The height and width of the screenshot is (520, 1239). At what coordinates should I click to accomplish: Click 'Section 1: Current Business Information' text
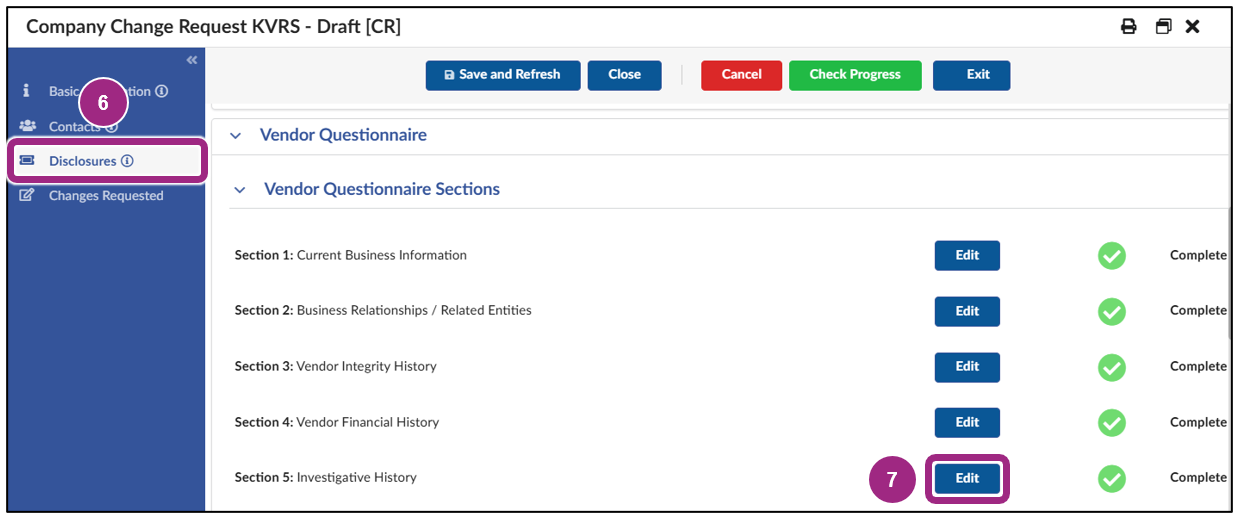[x=351, y=255]
